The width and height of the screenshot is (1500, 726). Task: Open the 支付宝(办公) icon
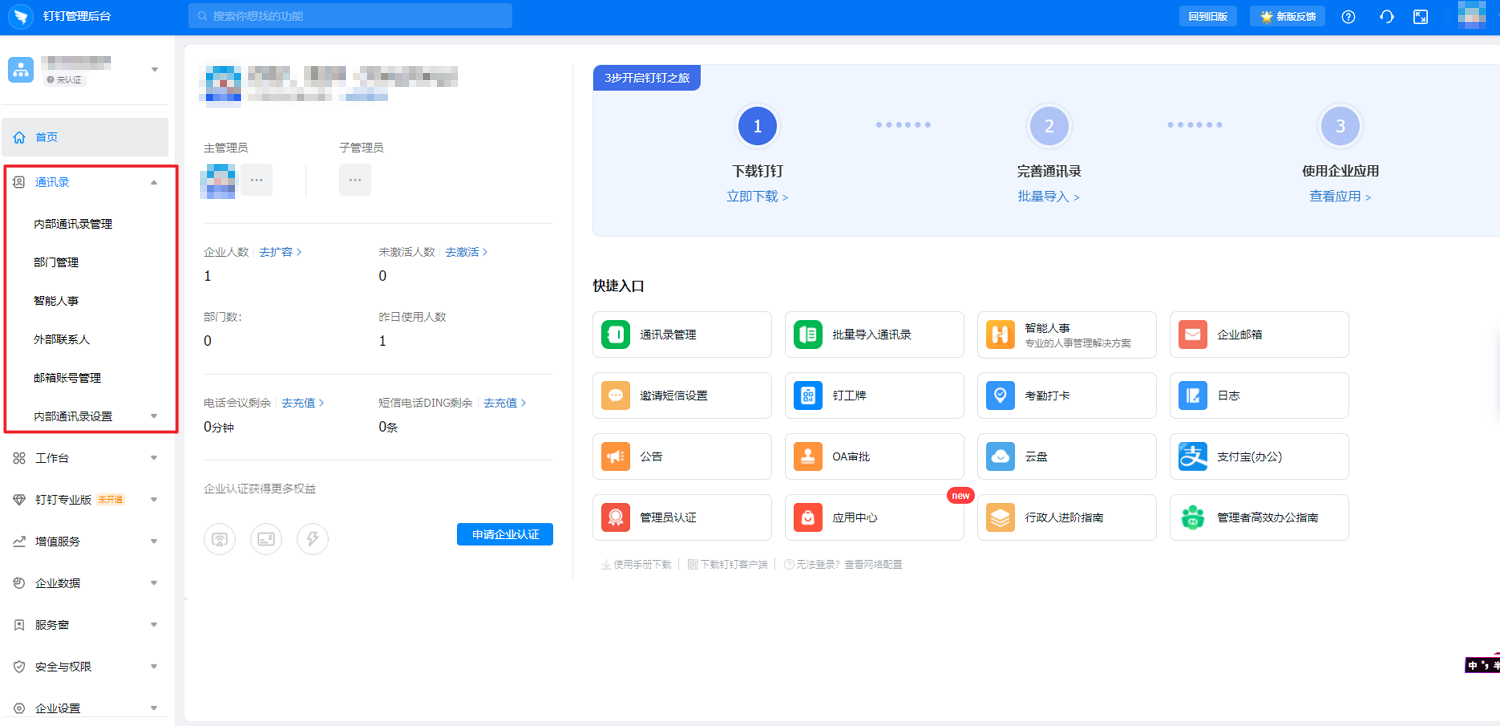[x=1192, y=456]
